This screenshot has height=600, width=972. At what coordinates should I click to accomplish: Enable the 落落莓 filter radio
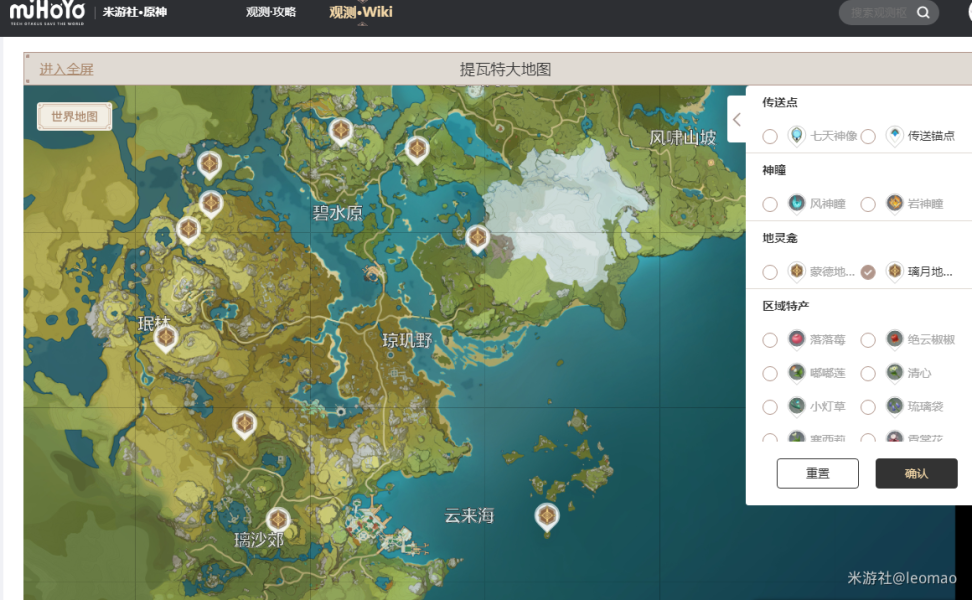(770, 340)
